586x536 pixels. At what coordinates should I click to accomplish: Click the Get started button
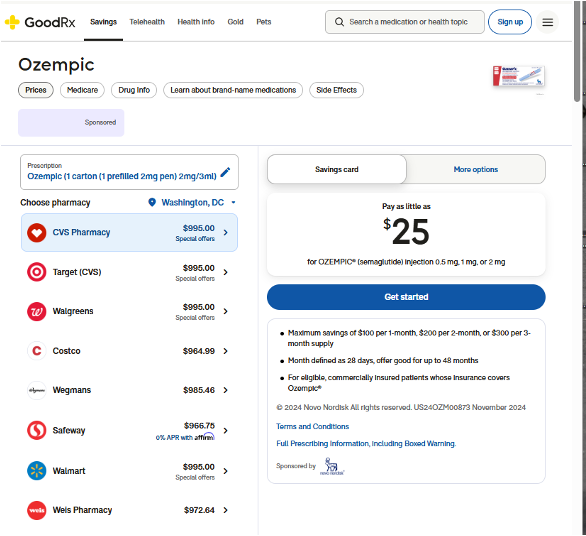[406, 297]
